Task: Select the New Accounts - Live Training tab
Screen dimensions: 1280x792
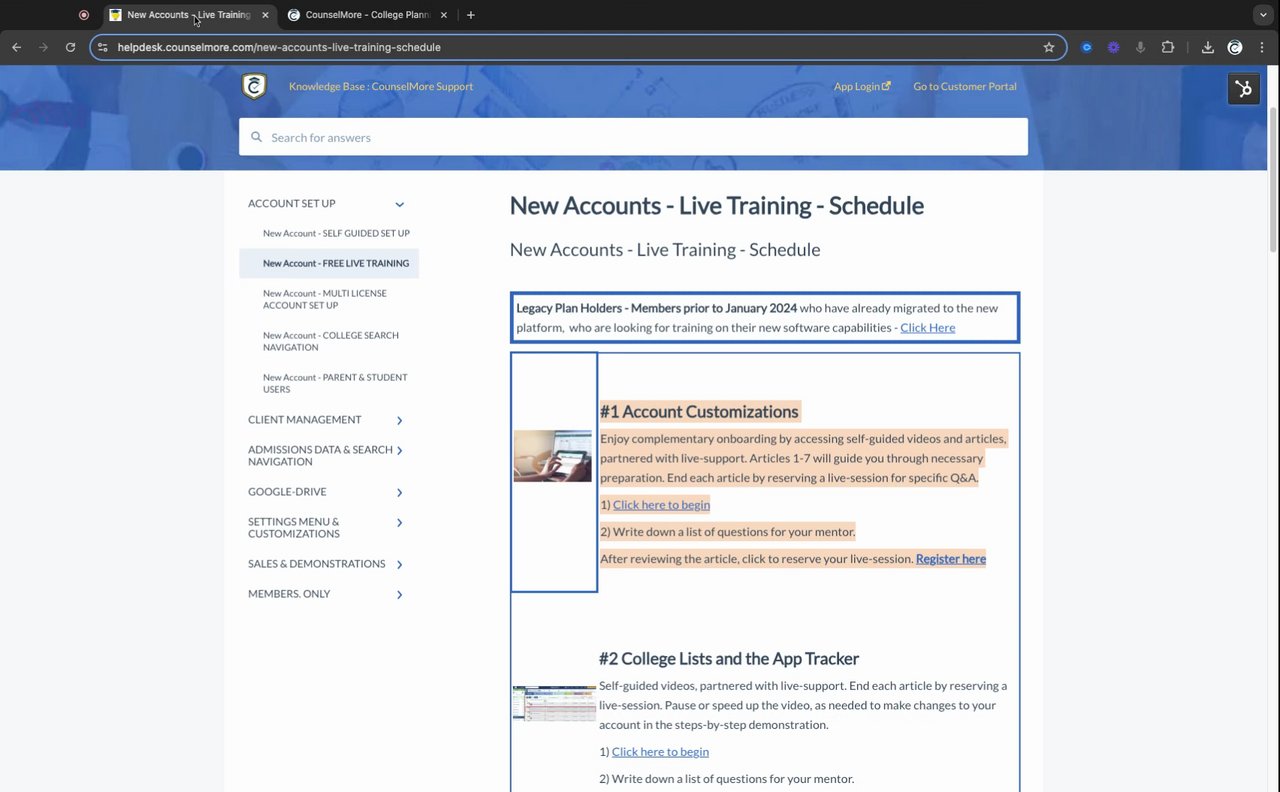Action: (190, 15)
